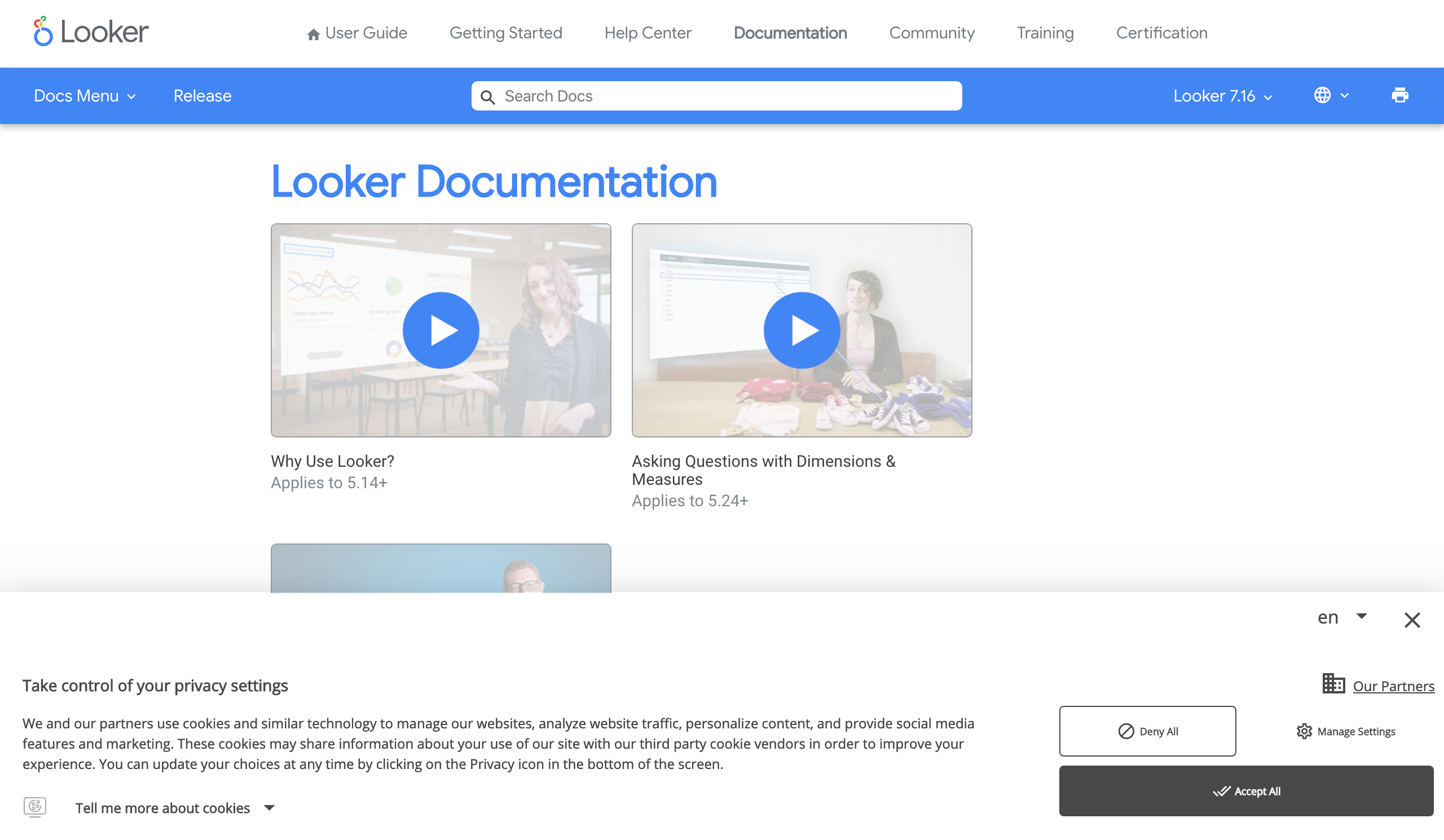Click the partially visible third video thumbnail
The height and width of the screenshot is (840, 1444).
[441, 568]
